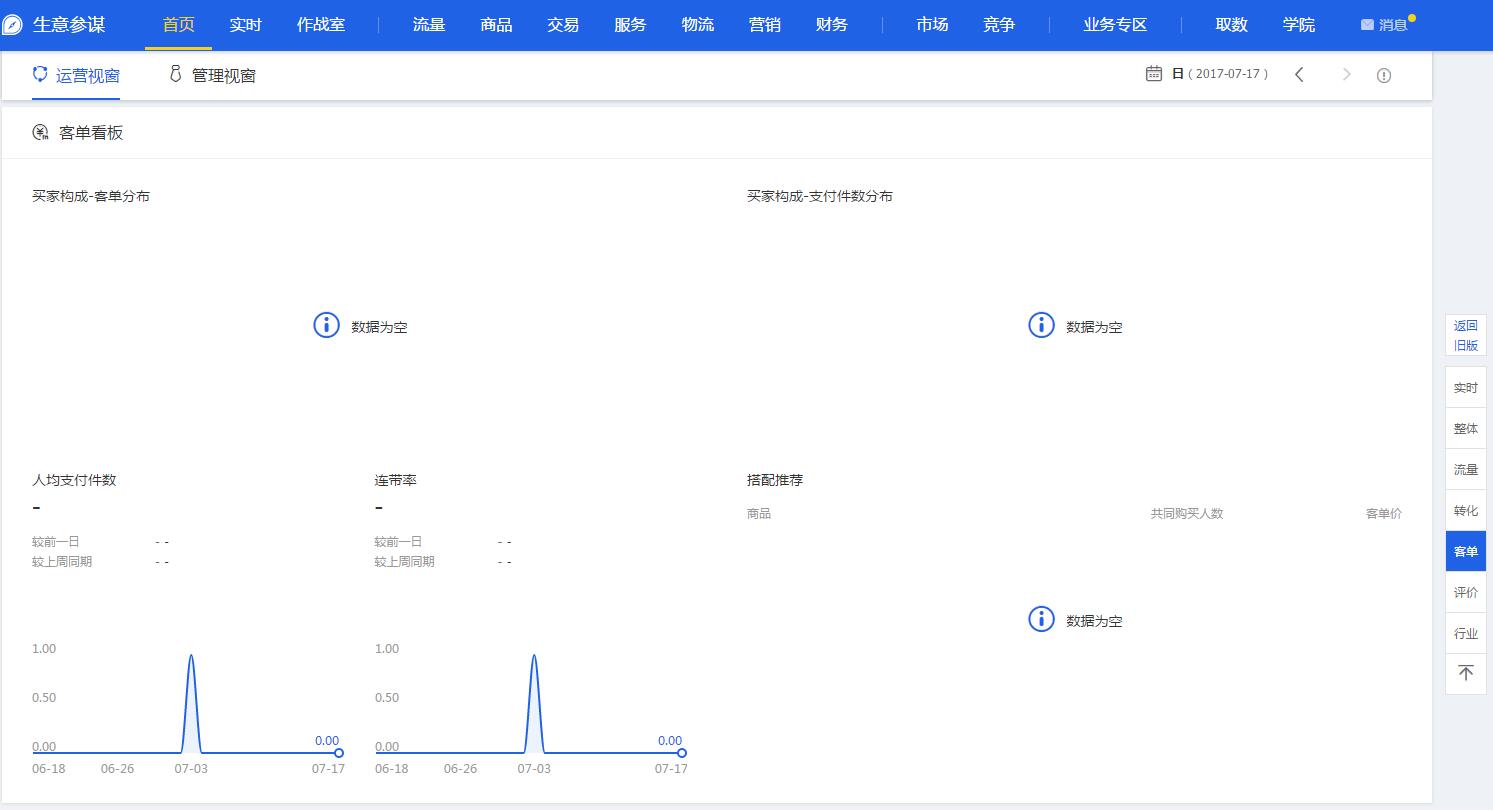Open the 流量 menu
Screen dimensions: 1493x810
(428, 24)
